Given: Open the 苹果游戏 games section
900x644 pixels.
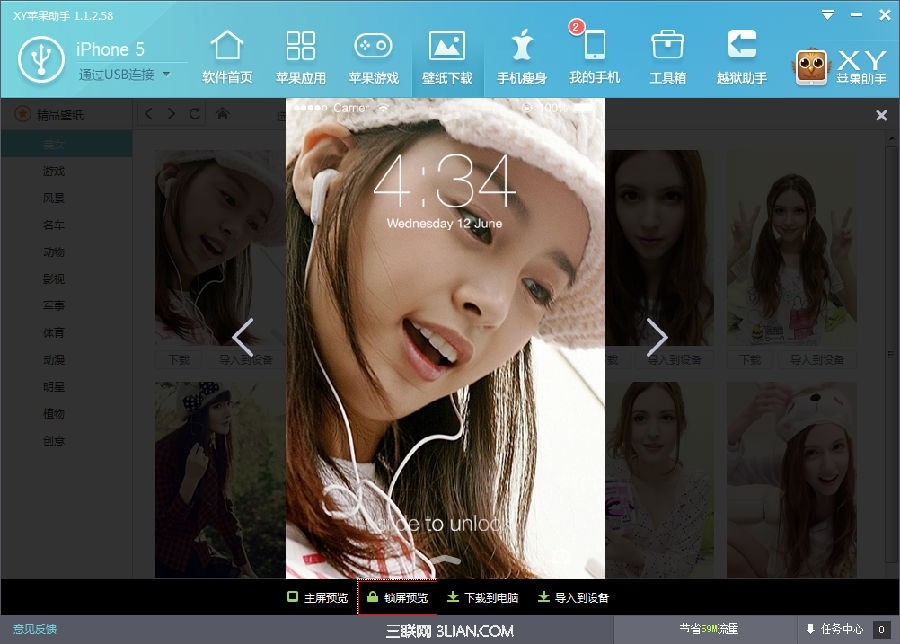Looking at the screenshot, I should click(374, 57).
